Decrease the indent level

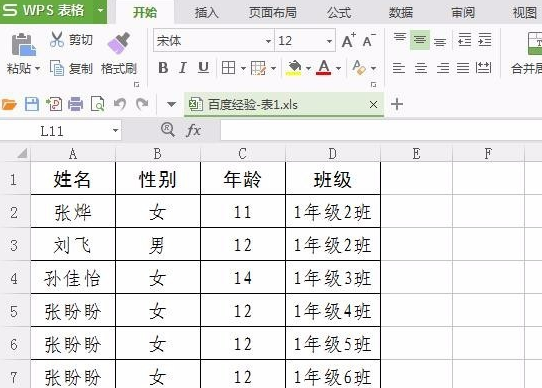[x=464, y=40]
